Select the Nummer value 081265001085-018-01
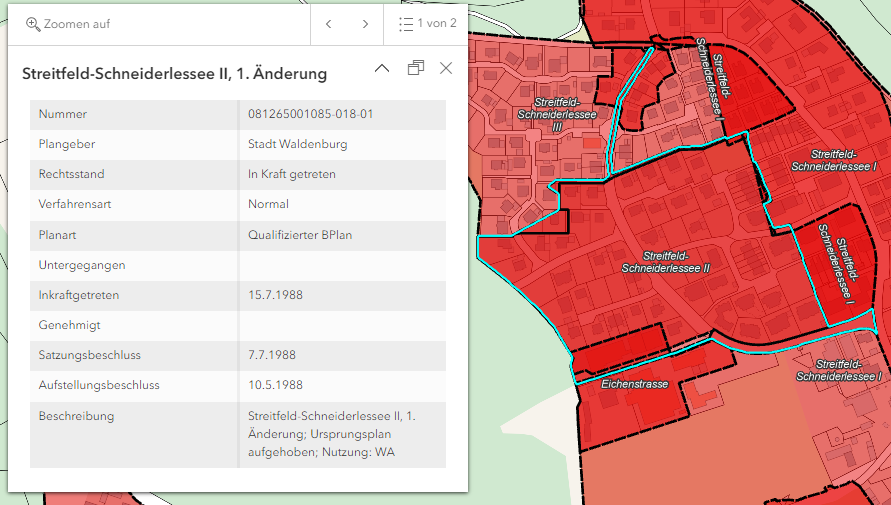 pyautogui.click(x=310, y=114)
